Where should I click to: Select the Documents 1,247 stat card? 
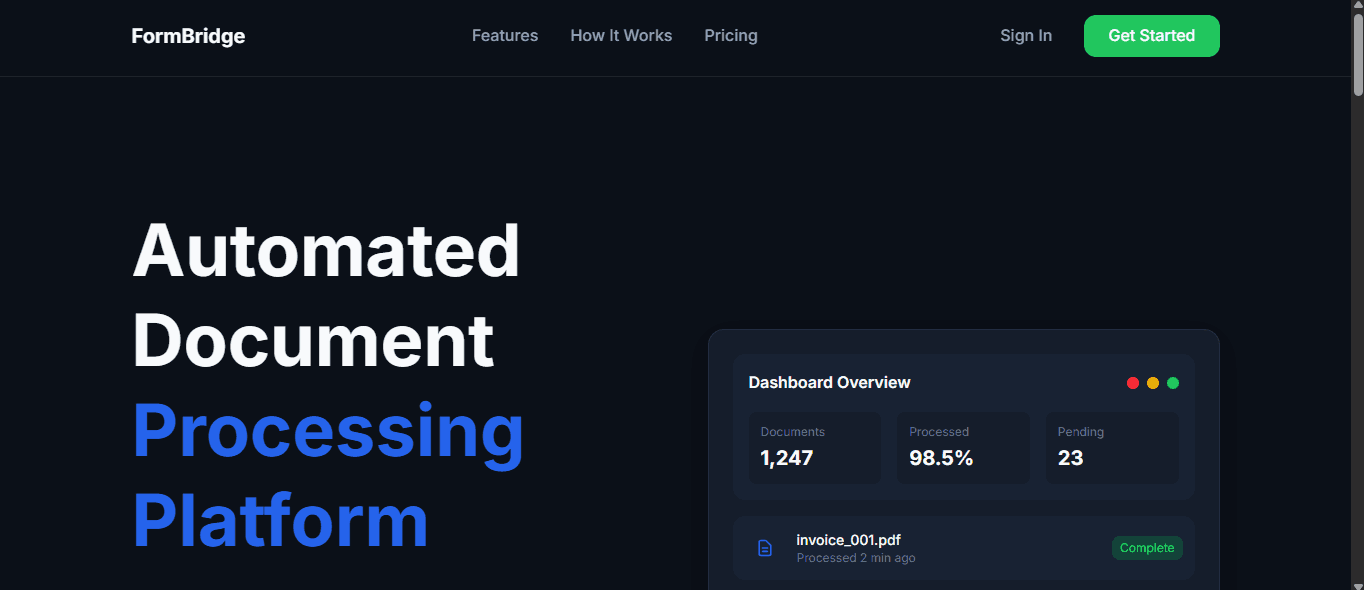(x=815, y=448)
